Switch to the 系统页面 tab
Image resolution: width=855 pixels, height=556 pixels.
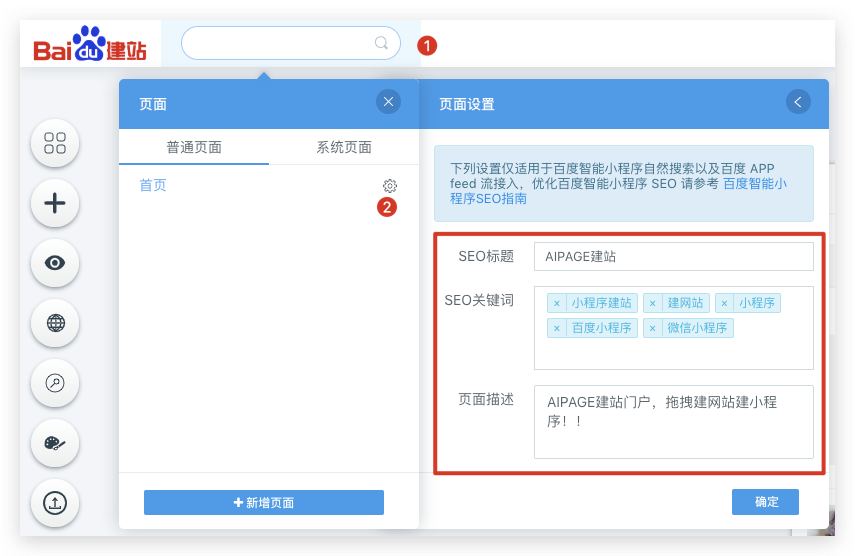pos(344,147)
